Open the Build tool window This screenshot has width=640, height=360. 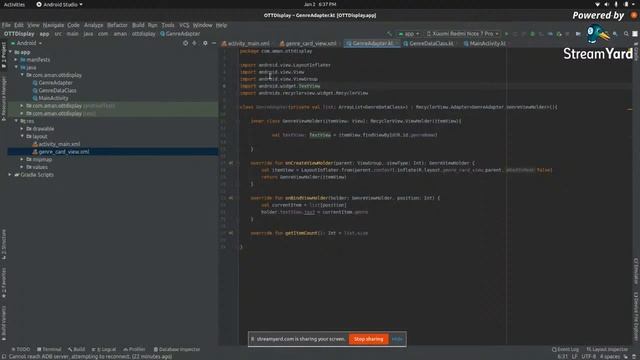pyautogui.click(x=76, y=349)
